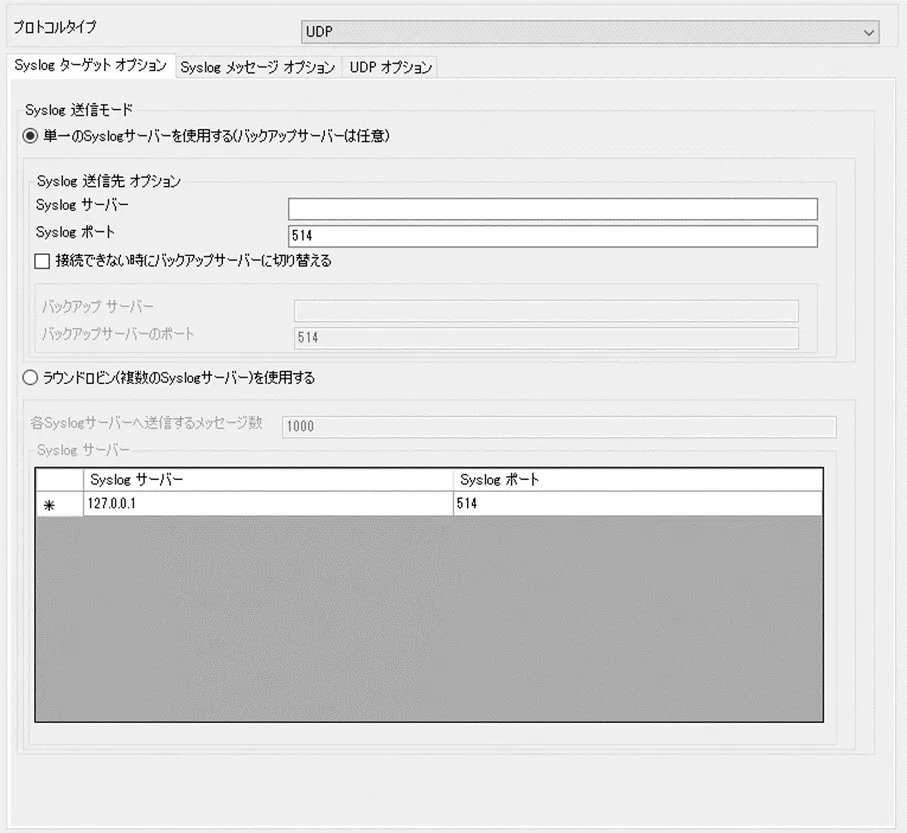Screen dimensions: 907x833
Task: Switch to the Syslog メッセージ オプション tab
Action: pos(257,67)
